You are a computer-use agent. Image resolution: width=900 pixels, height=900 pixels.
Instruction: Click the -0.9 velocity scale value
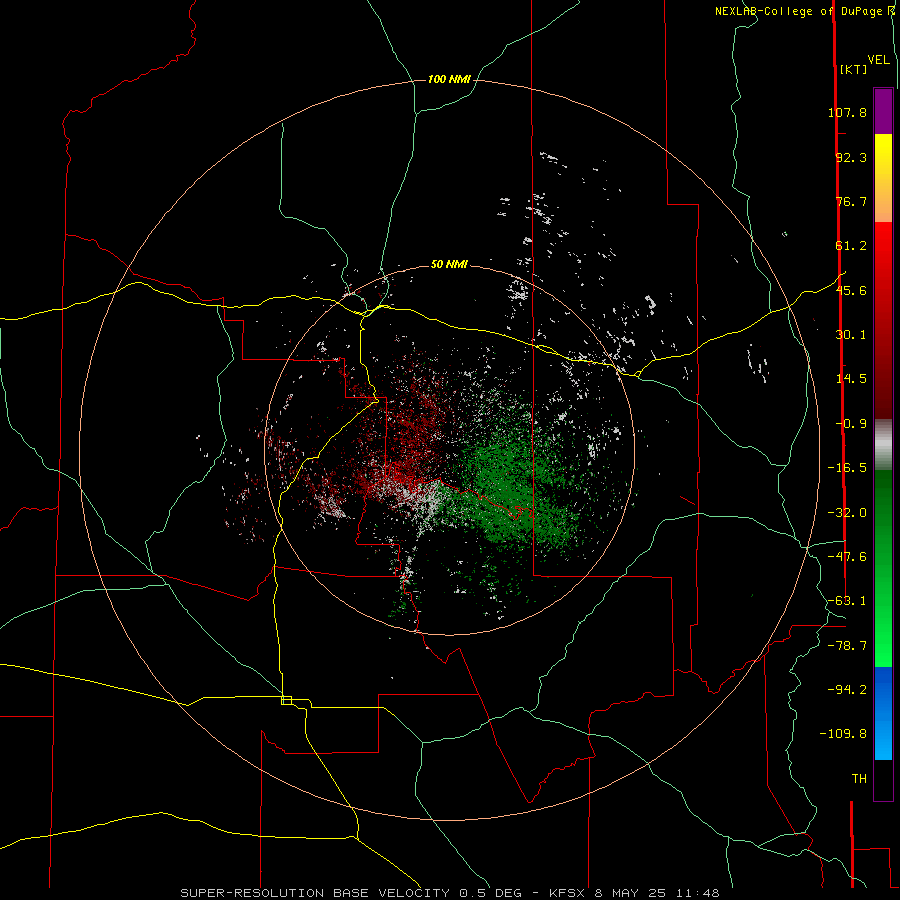tap(851, 424)
